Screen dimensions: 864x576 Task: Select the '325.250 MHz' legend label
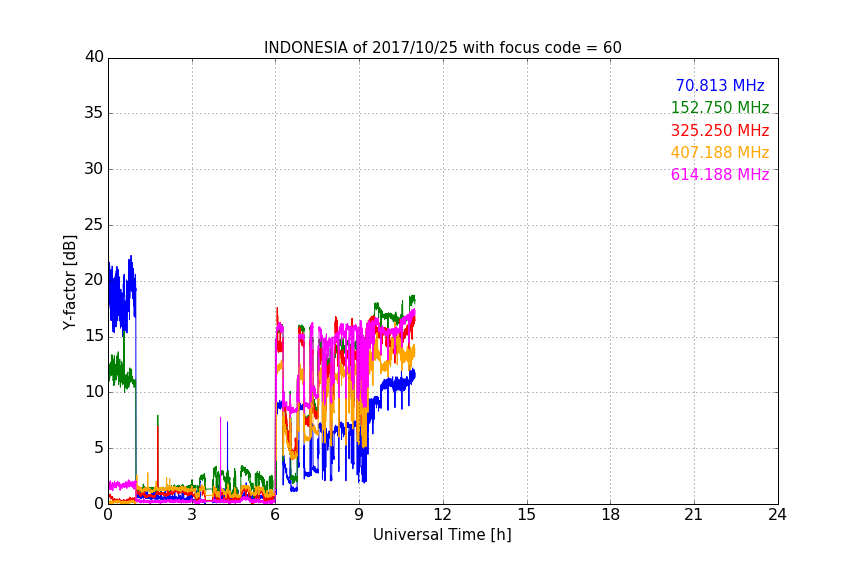pos(720,131)
